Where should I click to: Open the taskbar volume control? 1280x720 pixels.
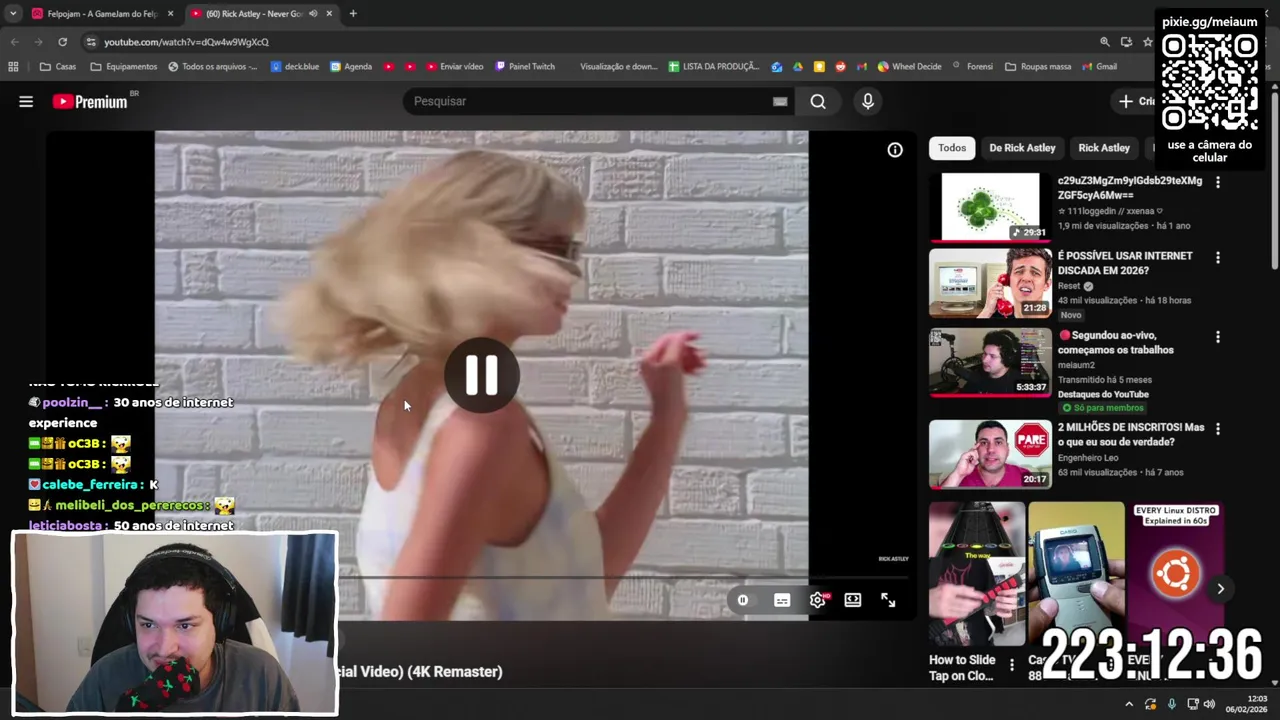point(1209,704)
